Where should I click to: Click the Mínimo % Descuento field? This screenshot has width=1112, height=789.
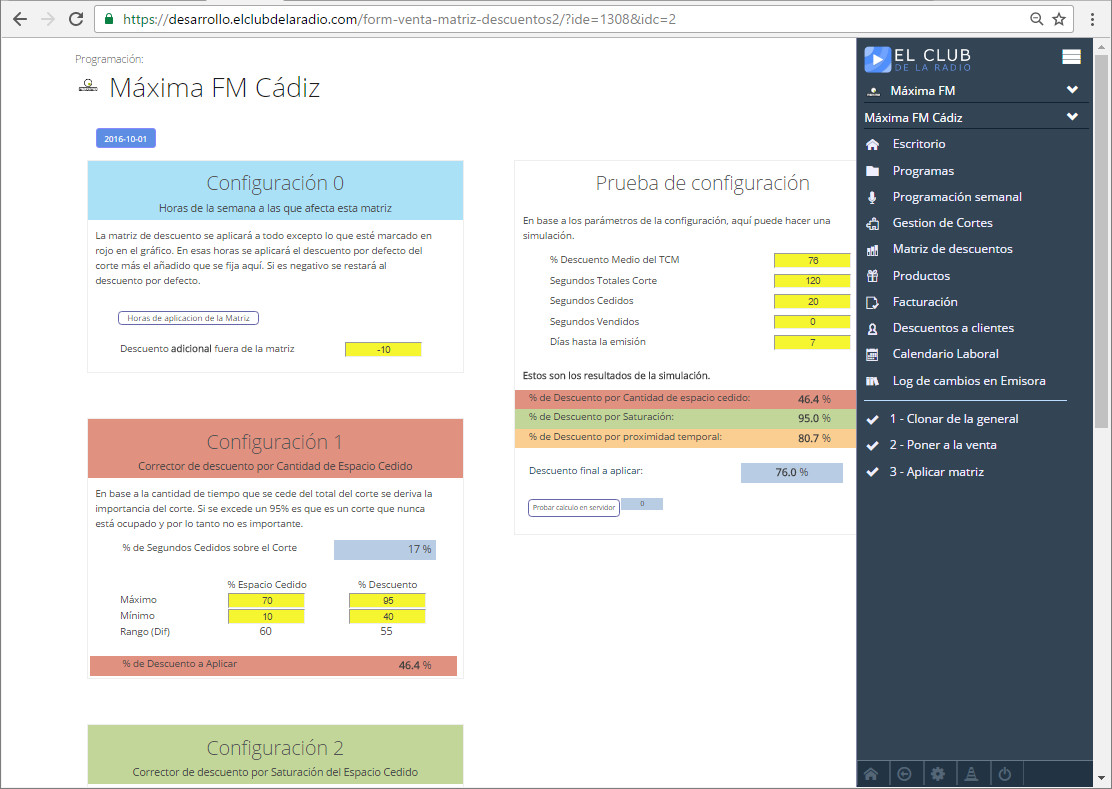[x=387, y=617]
